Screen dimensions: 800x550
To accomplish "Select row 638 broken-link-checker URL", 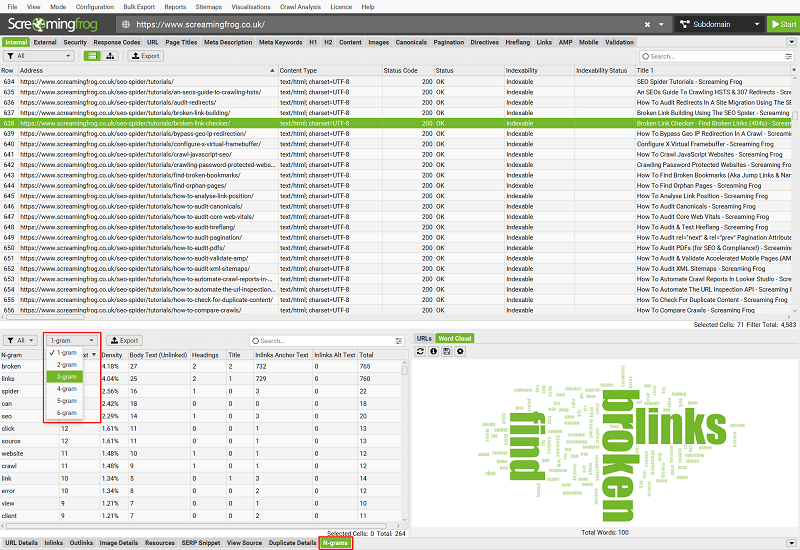I will 396,123.
